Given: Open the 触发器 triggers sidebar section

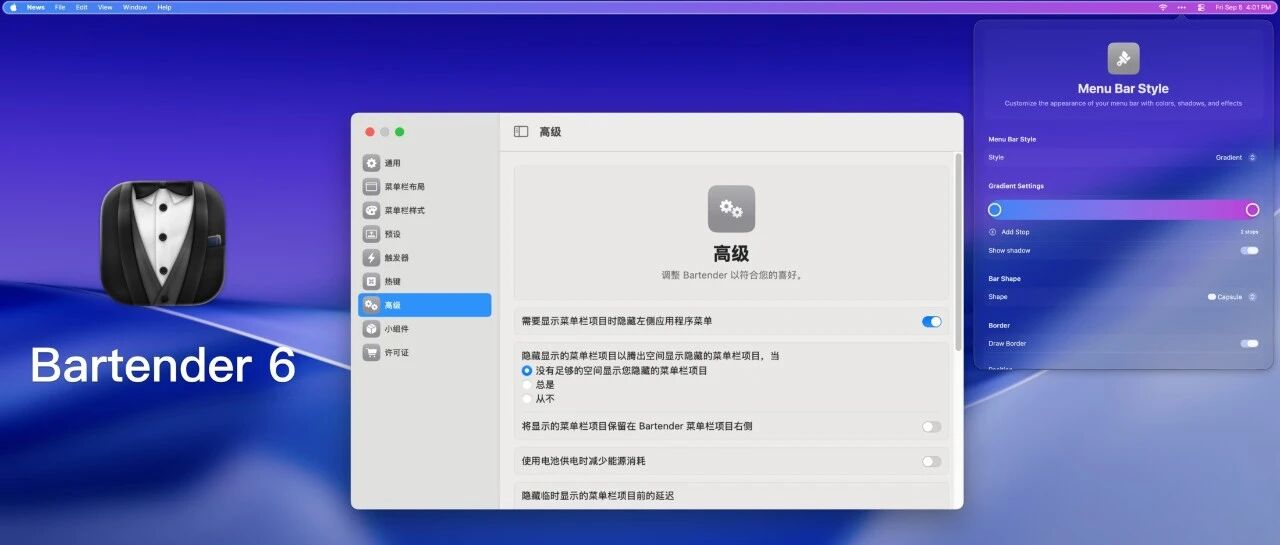Looking at the screenshot, I should point(424,258).
